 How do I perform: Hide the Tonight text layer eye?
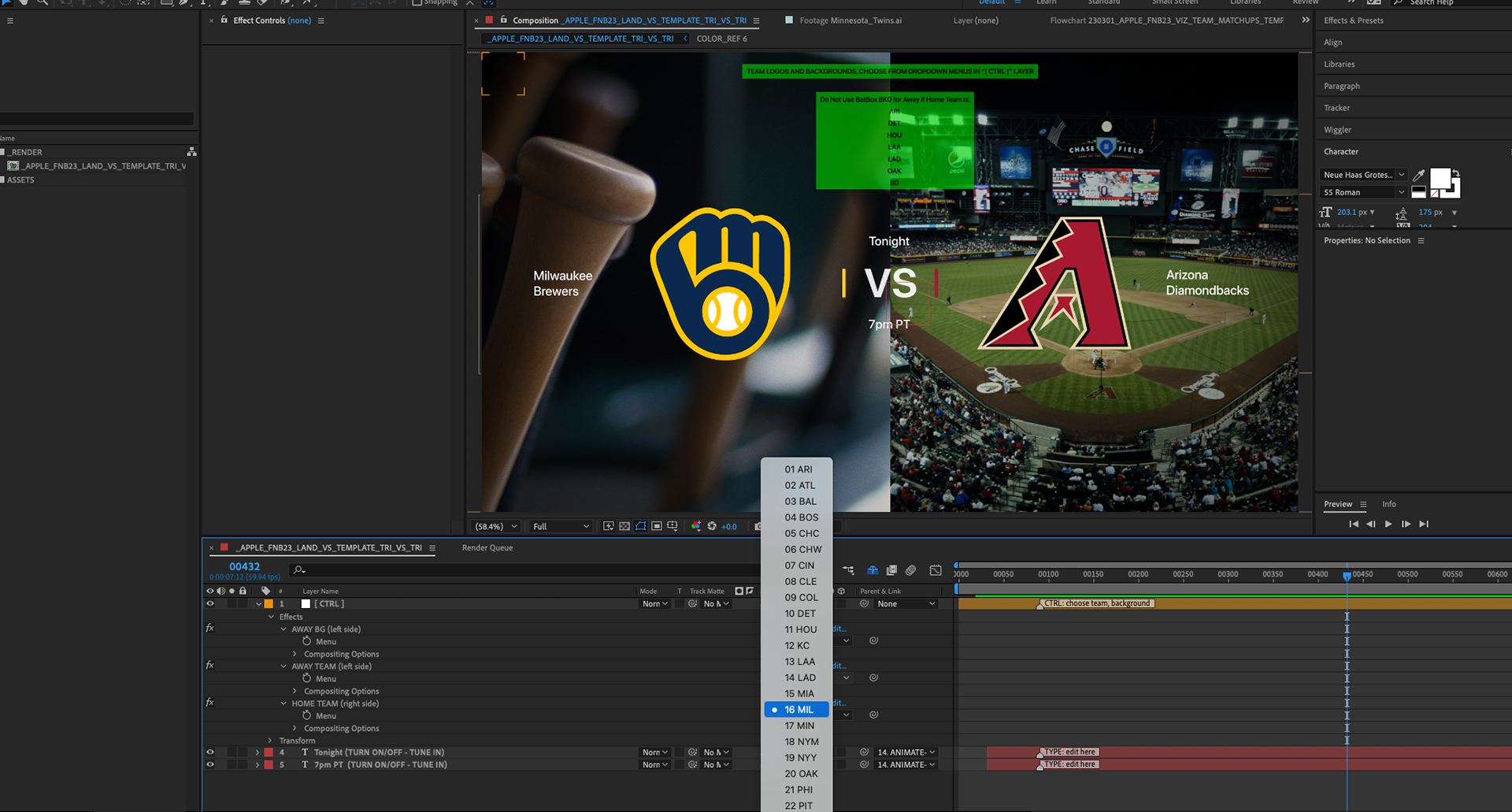[210, 752]
